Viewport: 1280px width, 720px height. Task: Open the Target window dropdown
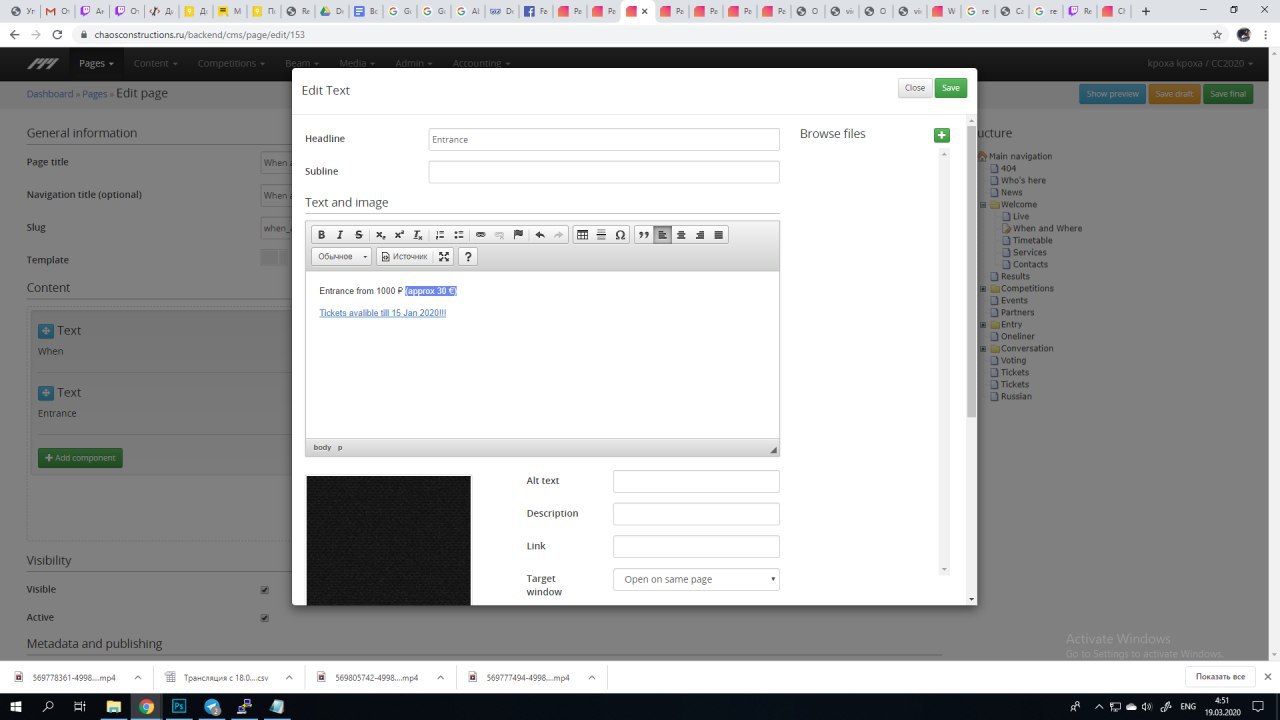(696, 579)
